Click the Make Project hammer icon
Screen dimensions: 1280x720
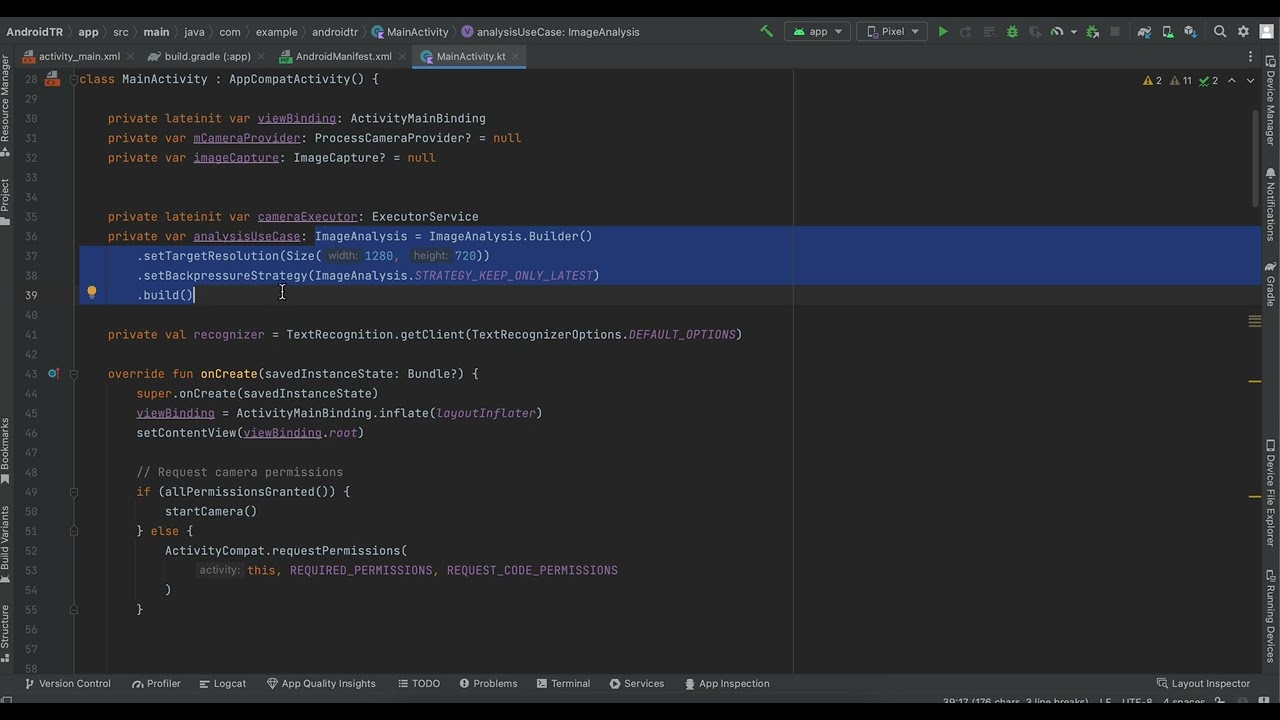point(767,31)
